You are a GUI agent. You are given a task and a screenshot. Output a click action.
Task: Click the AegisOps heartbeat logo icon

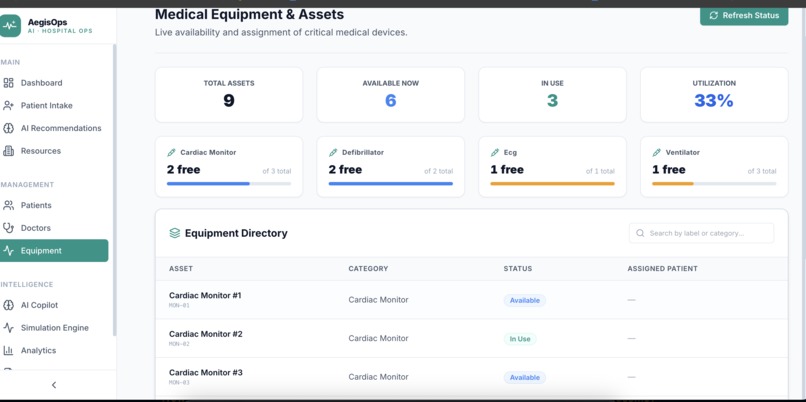(x=10, y=26)
